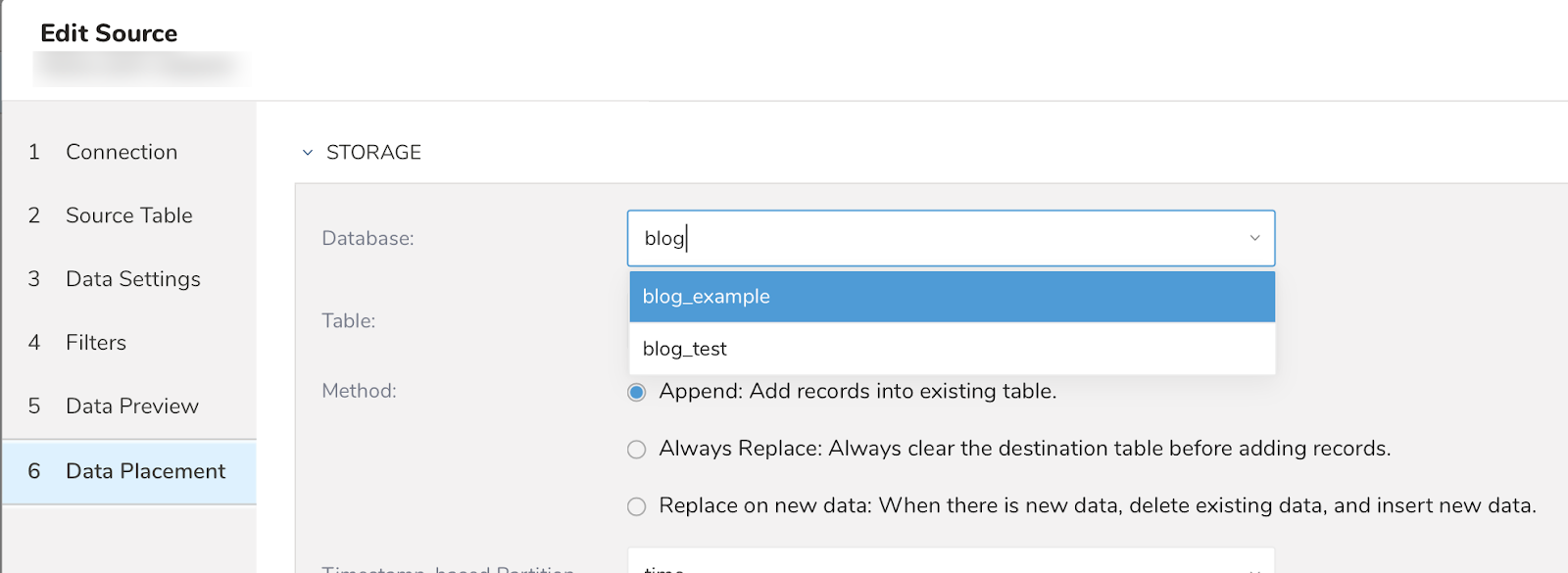This screenshot has width=1568, height=573.
Task: Select the Append method radio button
Action: point(637,392)
